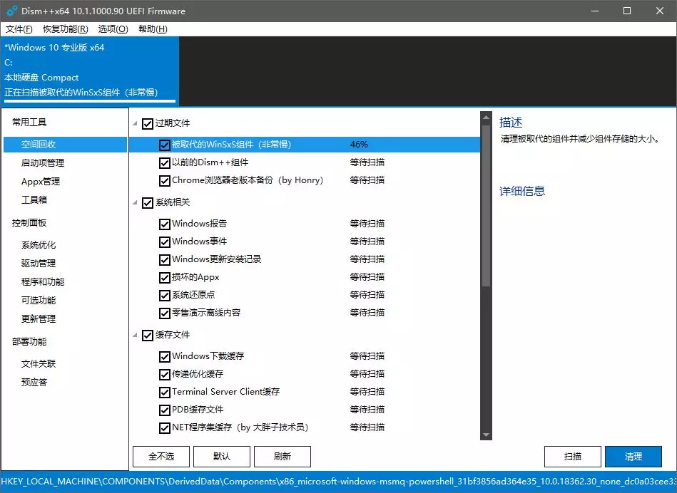Click the cleanup list scrollbar thumb
The image size is (677, 493).
tap(486, 205)
